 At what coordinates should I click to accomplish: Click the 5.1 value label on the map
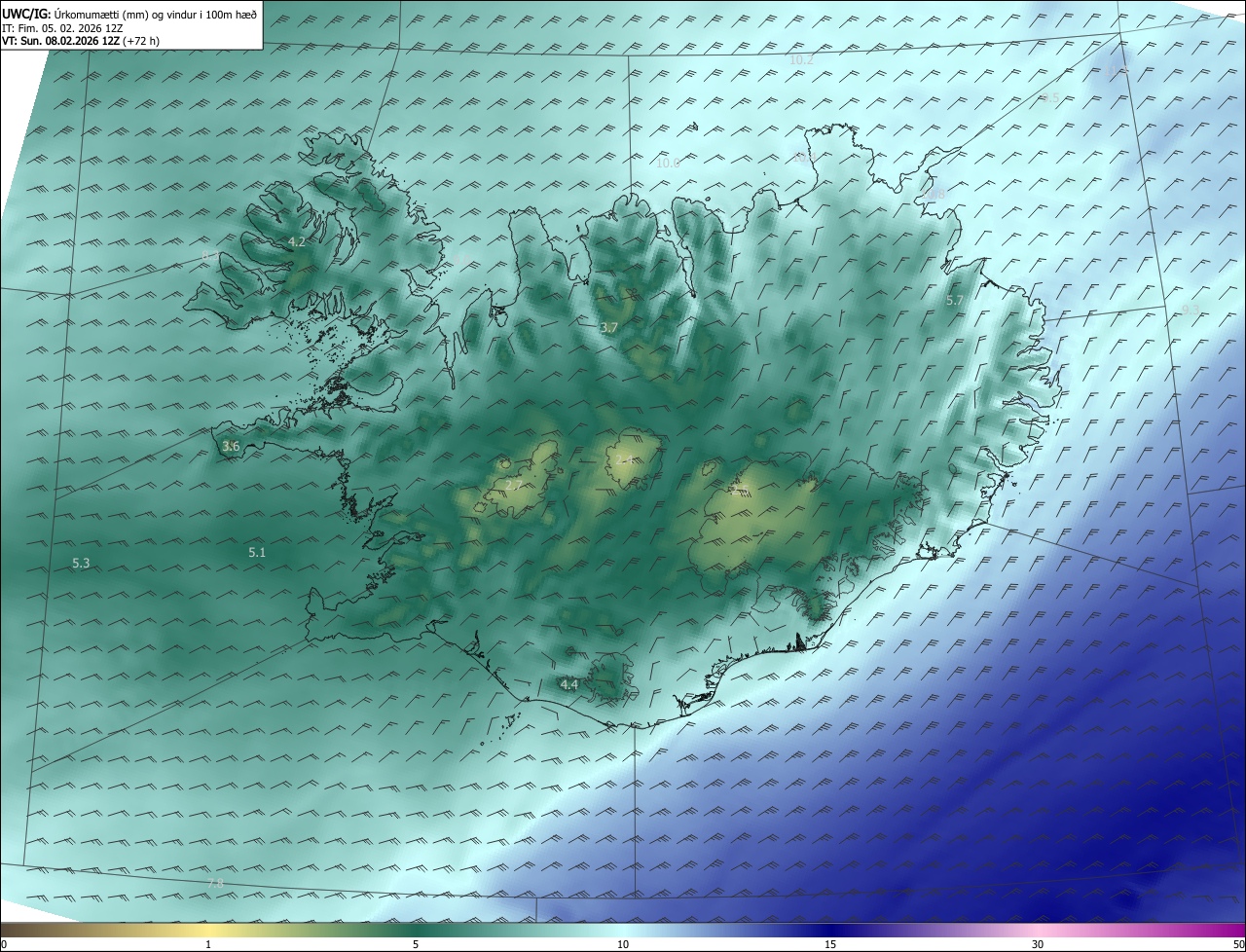point(257,552)
